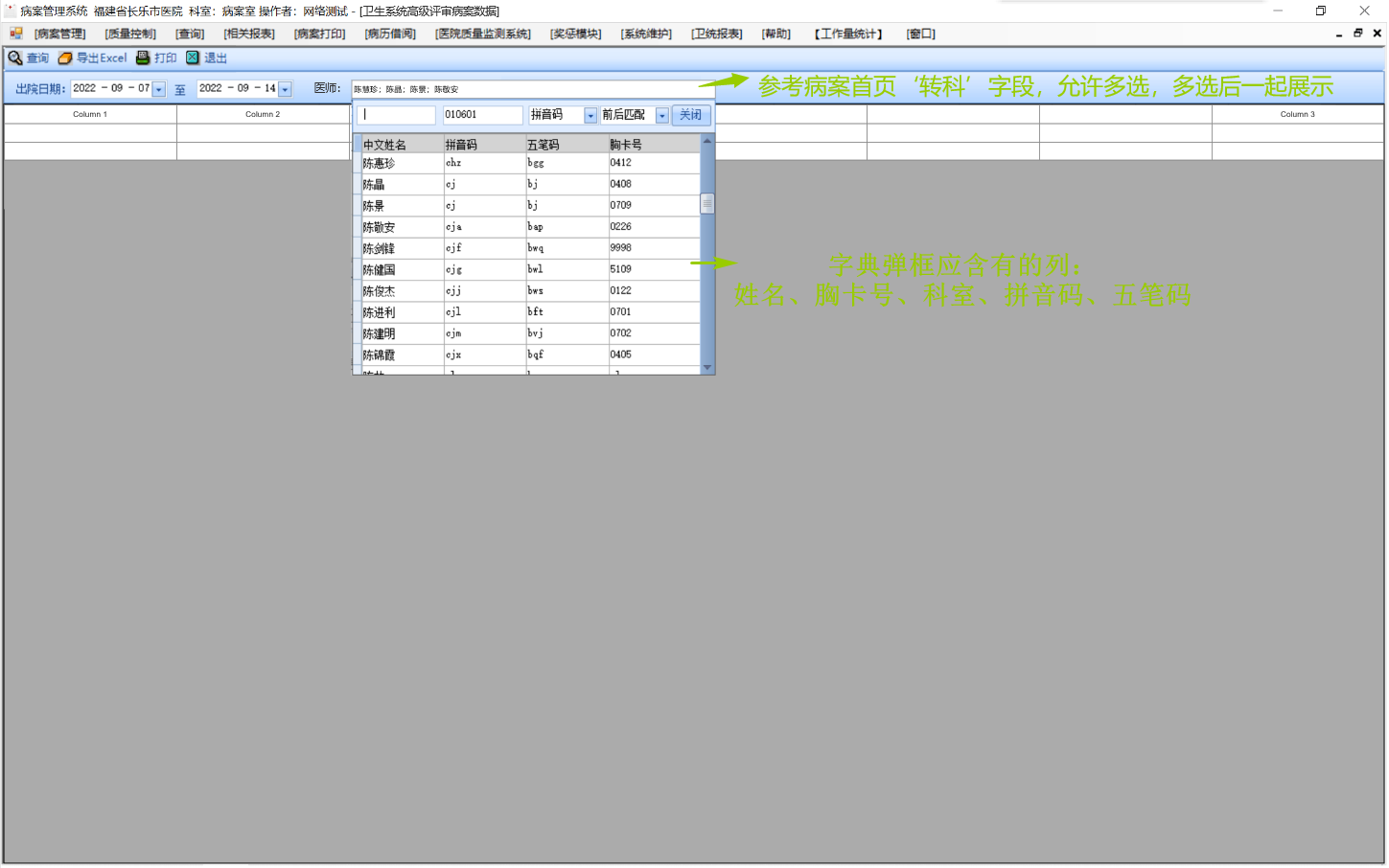Click the 打印 print toolbar button
Screen dimensions: 1389x868
156,58
